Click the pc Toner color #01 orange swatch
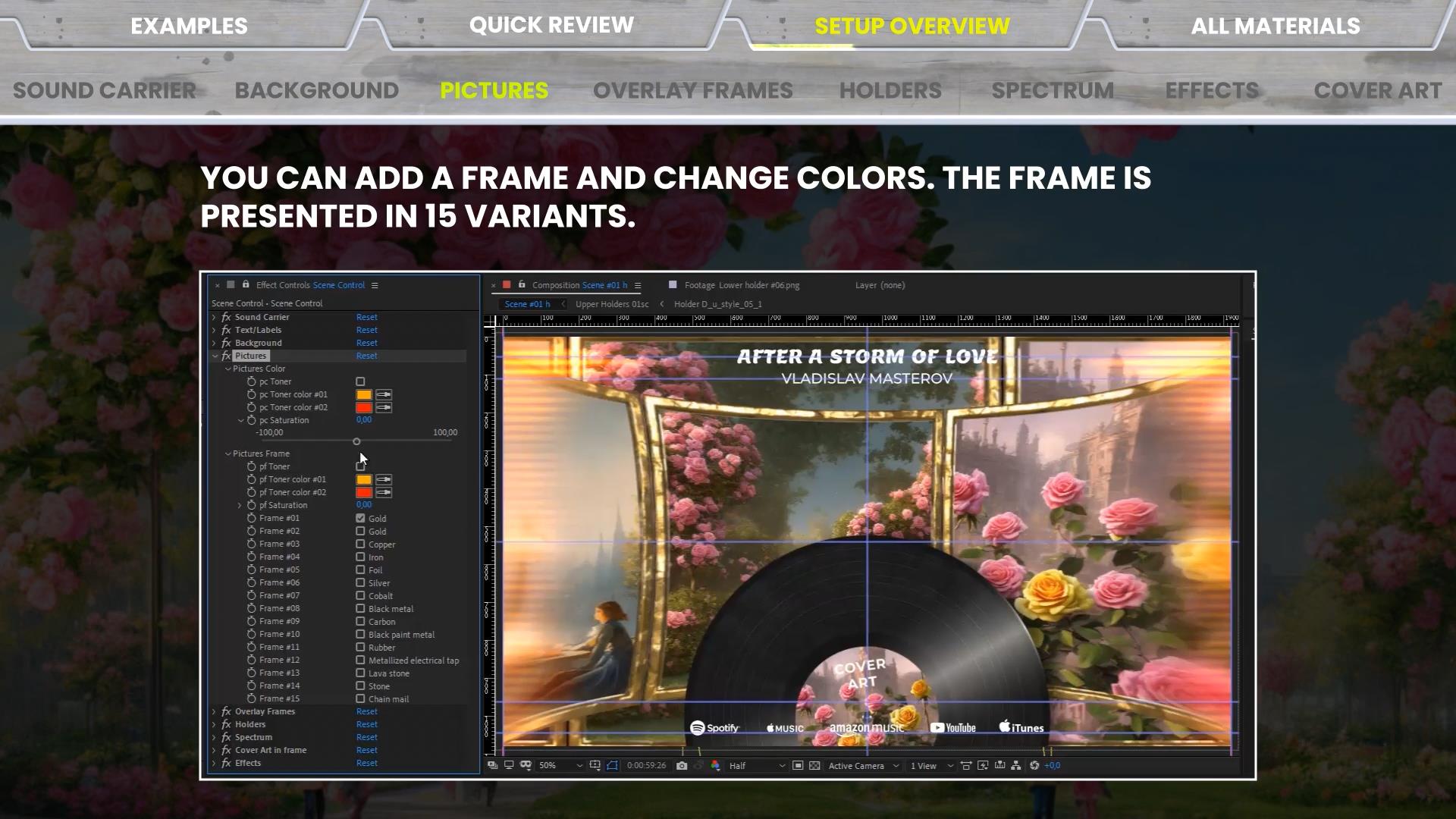 [364, 395]
